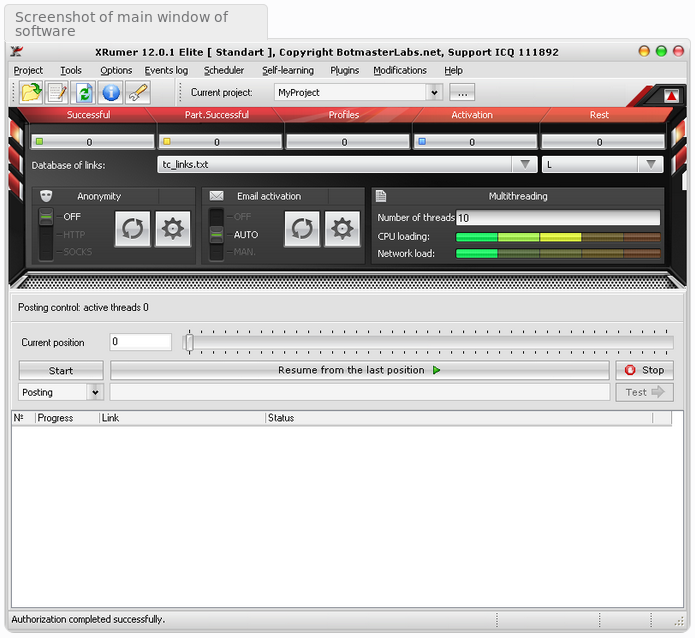Set Anonymity switch to SOCKS
This screenshot has height=638, width=695.
(77, 252)
